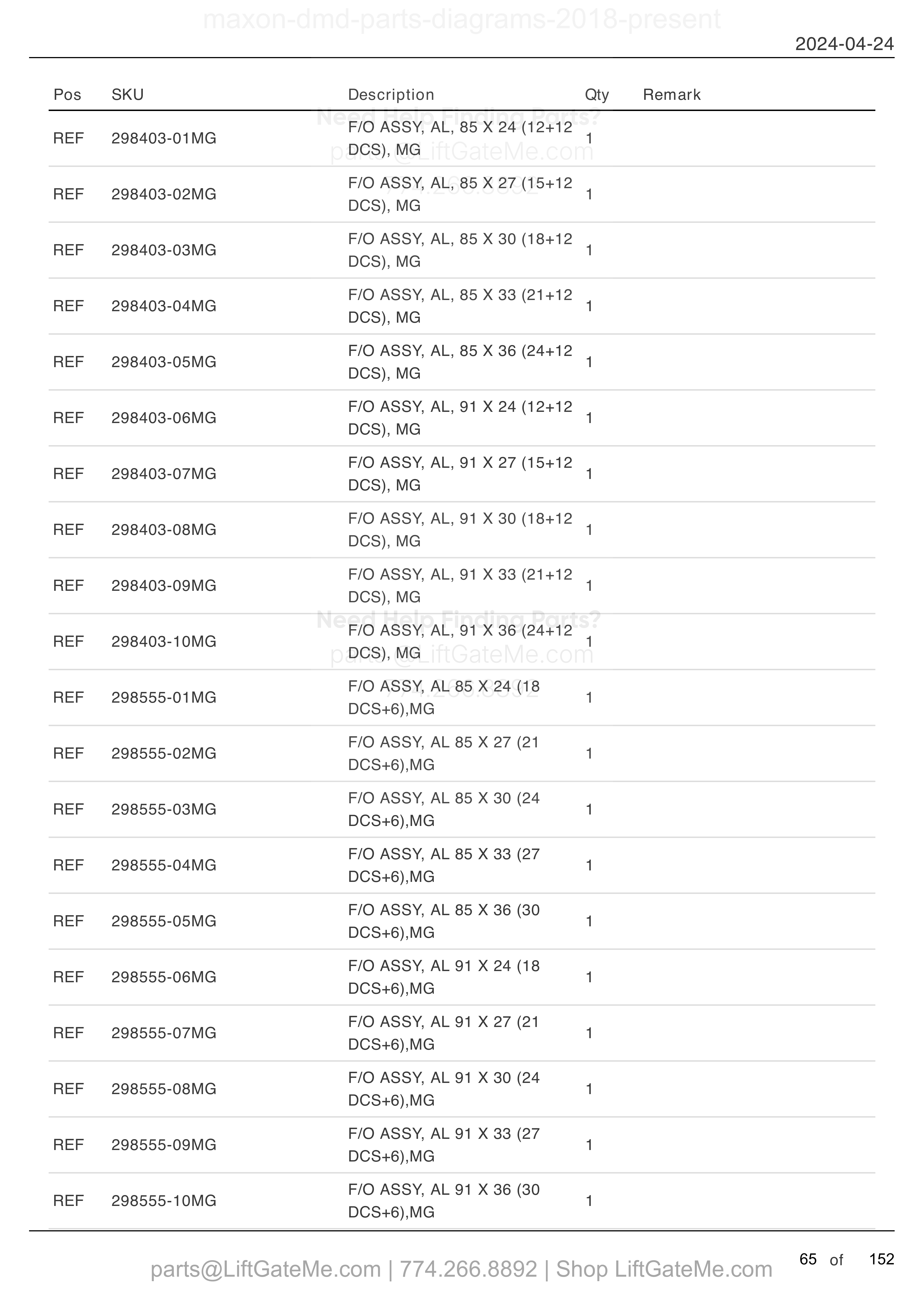
Task: Click the Description column header
Action: 391,95
